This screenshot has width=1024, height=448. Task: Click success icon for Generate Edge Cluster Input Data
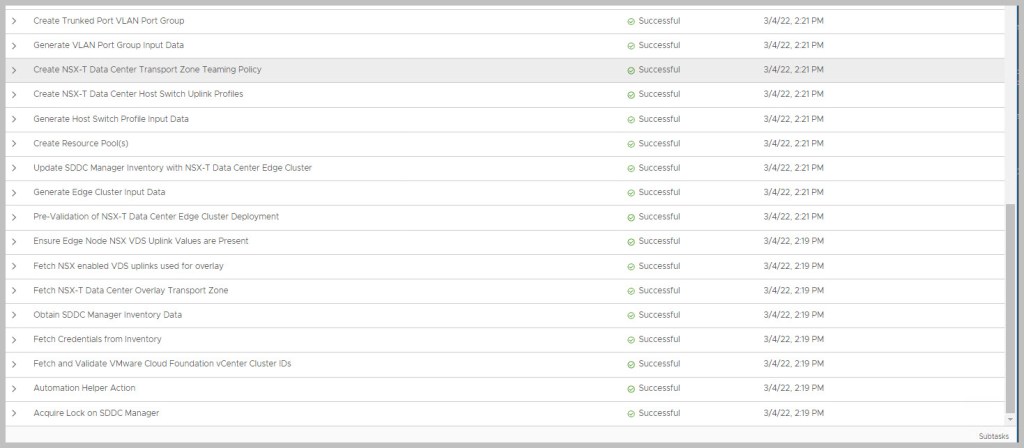631,192
